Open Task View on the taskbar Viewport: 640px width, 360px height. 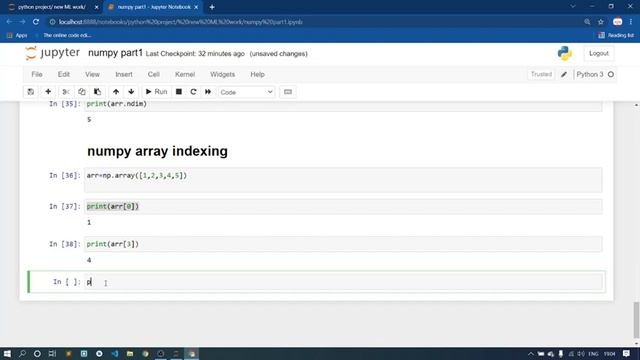(x=52, y=353)
